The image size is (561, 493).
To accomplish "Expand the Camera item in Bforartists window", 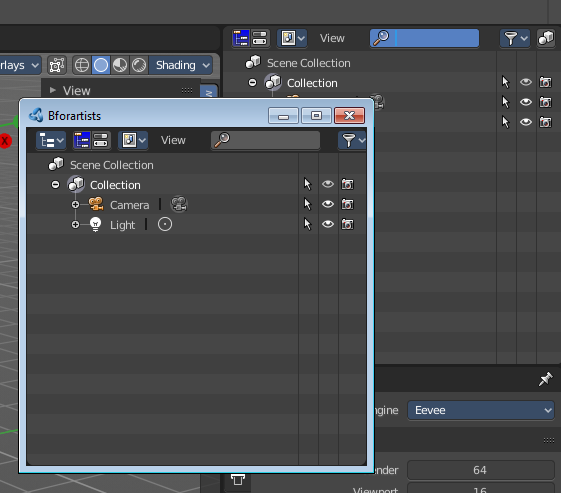I will click(75, 205).
